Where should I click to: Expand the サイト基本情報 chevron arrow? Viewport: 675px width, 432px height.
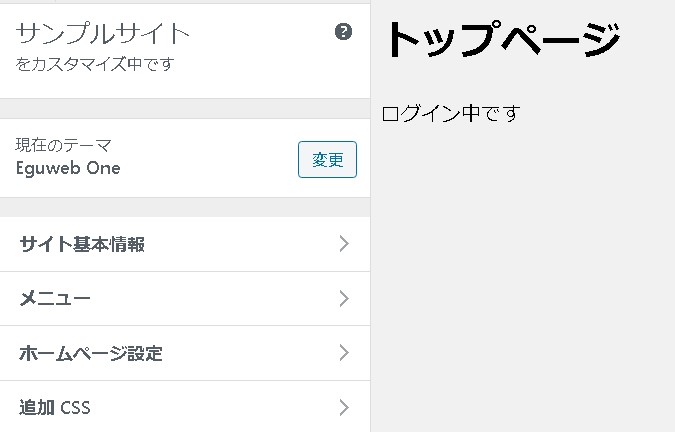click(x=344, y=244)
